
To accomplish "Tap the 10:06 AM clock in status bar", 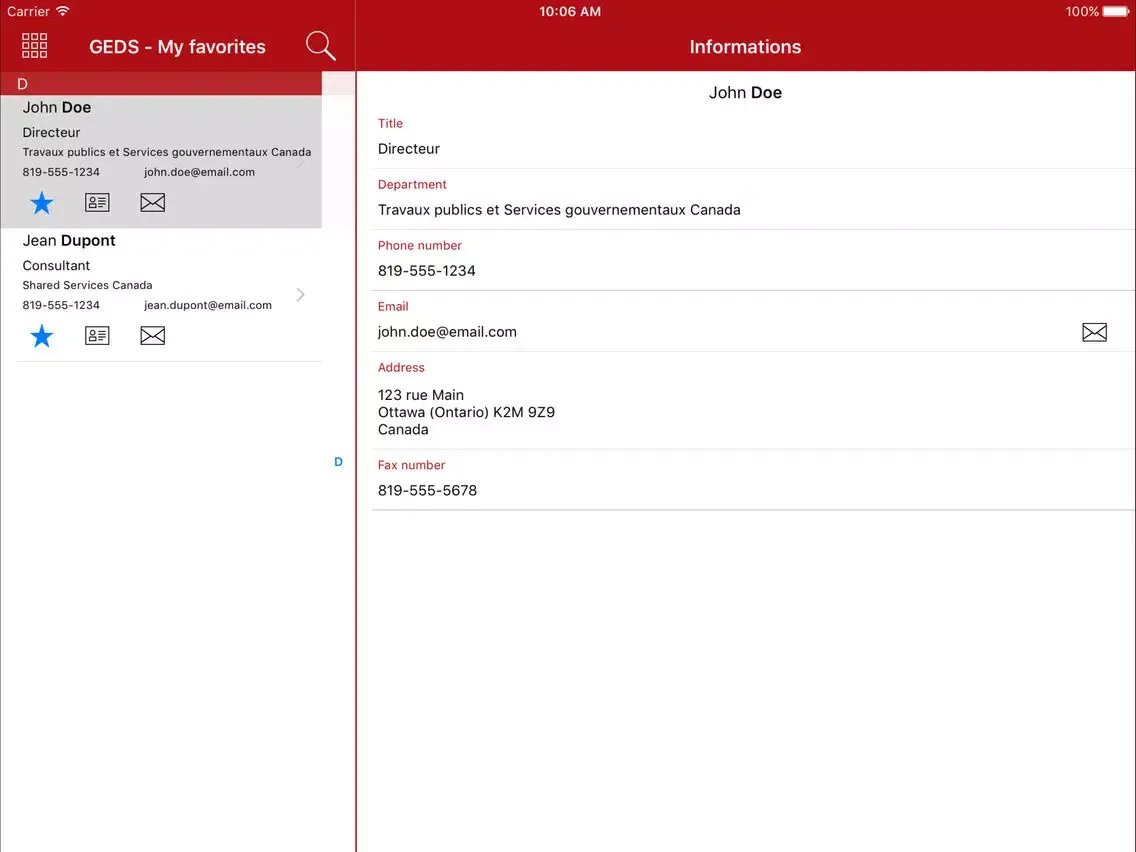I will point(570,12).
